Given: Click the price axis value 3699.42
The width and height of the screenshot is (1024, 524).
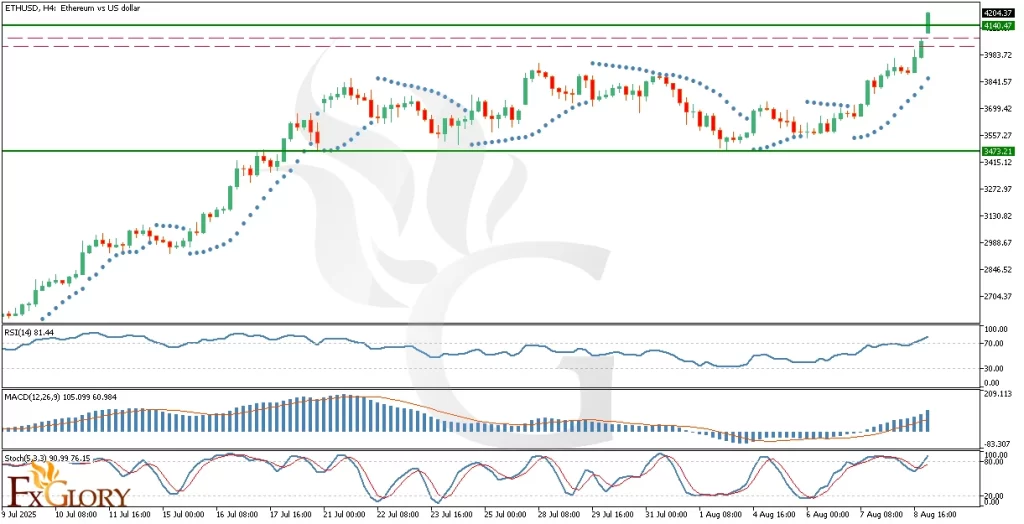Looking at the screenshot, I should point(999,108).
